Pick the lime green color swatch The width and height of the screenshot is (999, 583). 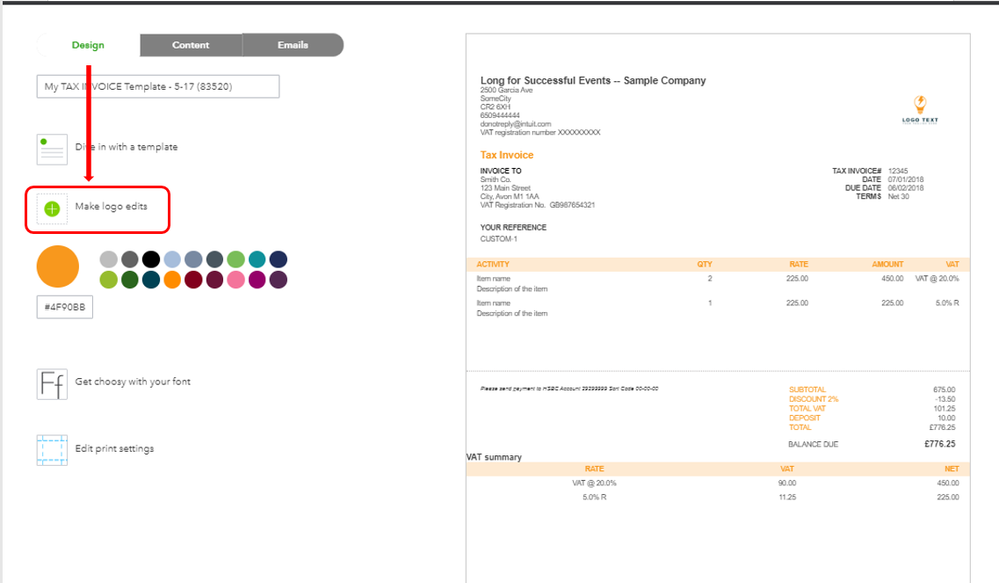coord(109,280)
